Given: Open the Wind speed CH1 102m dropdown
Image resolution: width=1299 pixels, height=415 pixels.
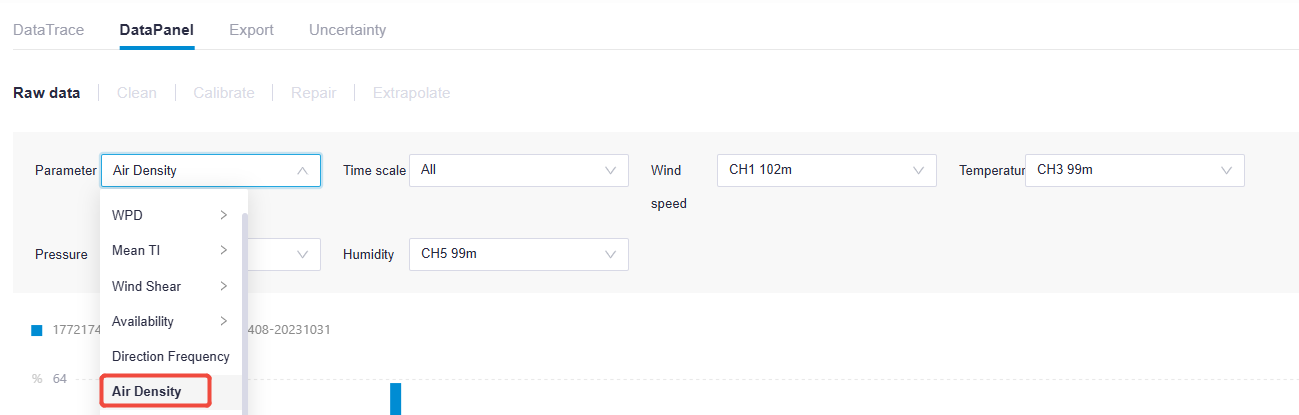Looking at the screenshot, I should [x=826, y=171].
